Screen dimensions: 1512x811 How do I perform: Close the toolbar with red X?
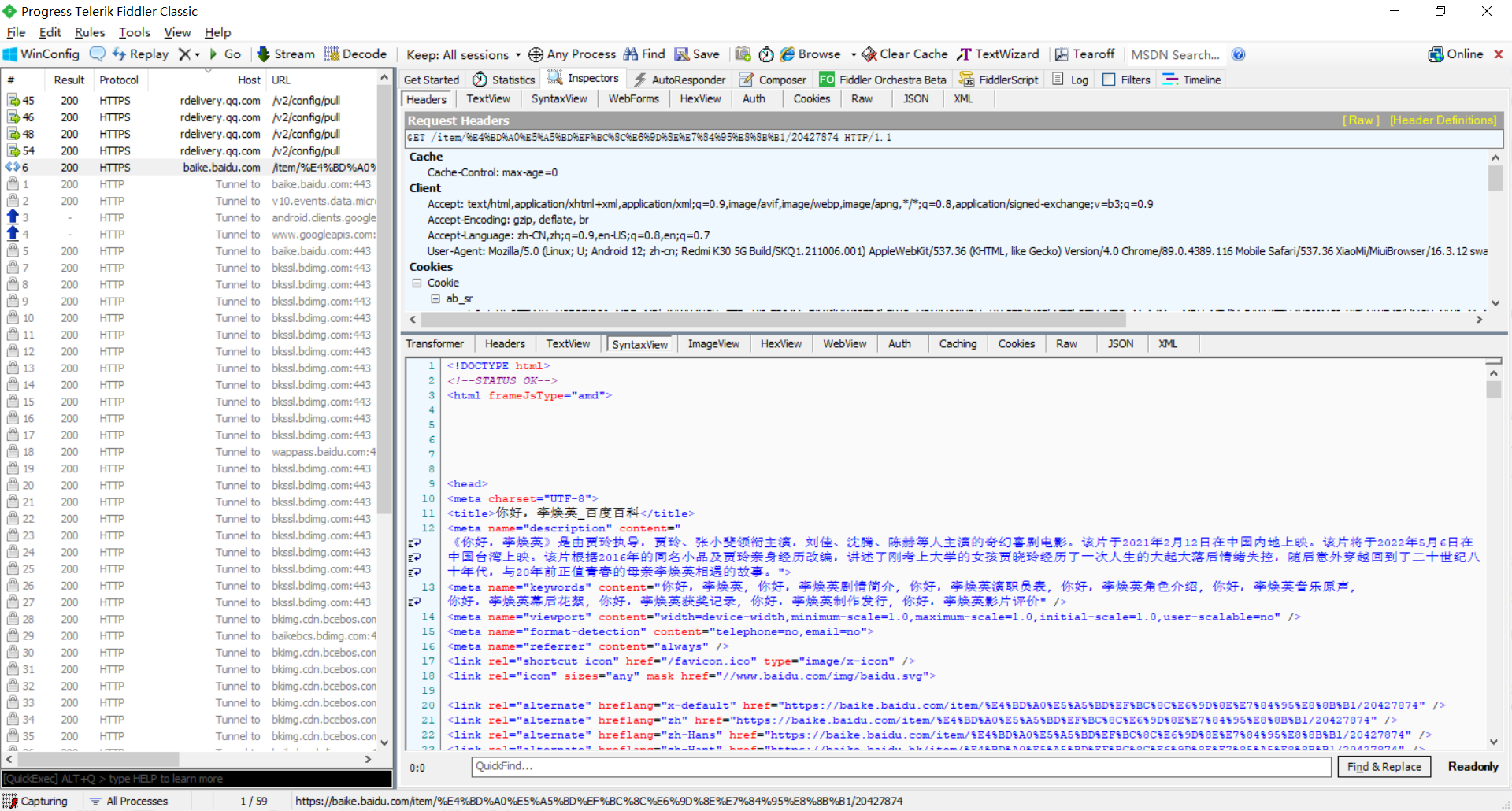coord(1499,54)
